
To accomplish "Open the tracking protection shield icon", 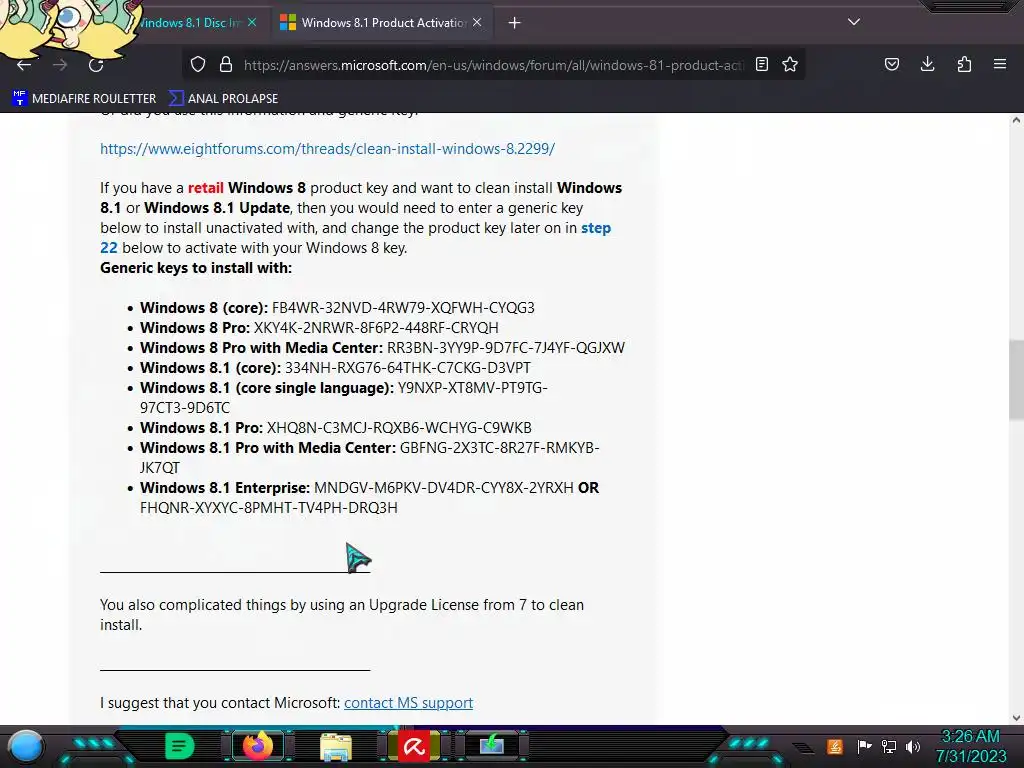I will click(198, 64).
